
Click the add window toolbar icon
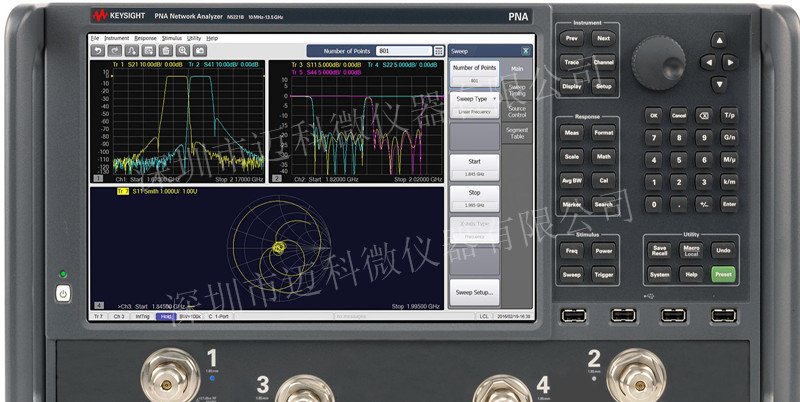(148, 51)
